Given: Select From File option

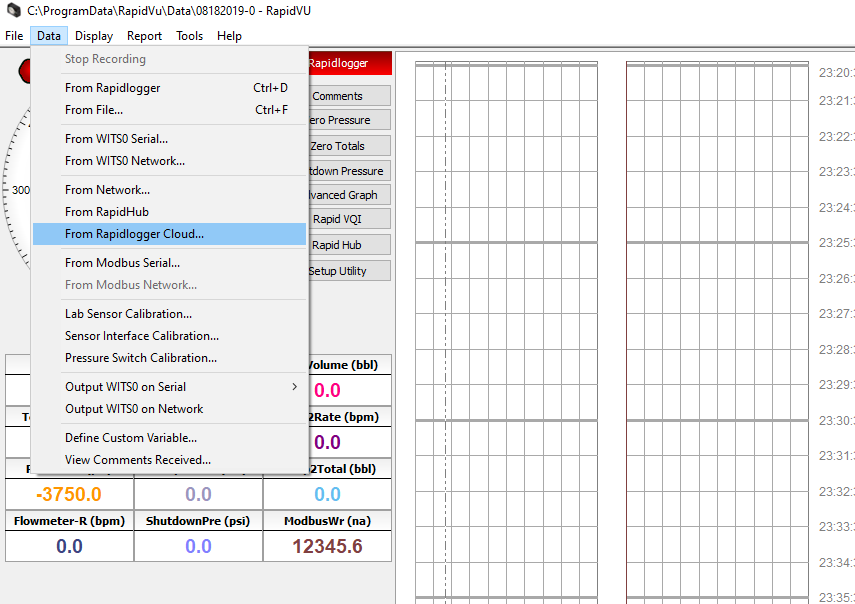Looking at the screenshot, I should pyautogui.click(x=94, y=110).
